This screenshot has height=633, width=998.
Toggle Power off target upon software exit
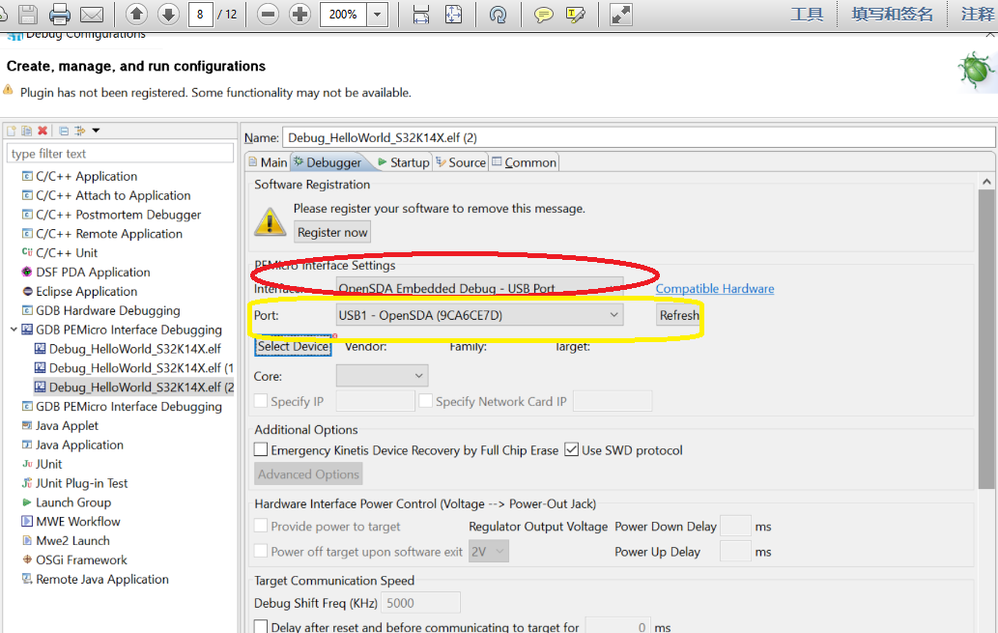click(261, 551)
